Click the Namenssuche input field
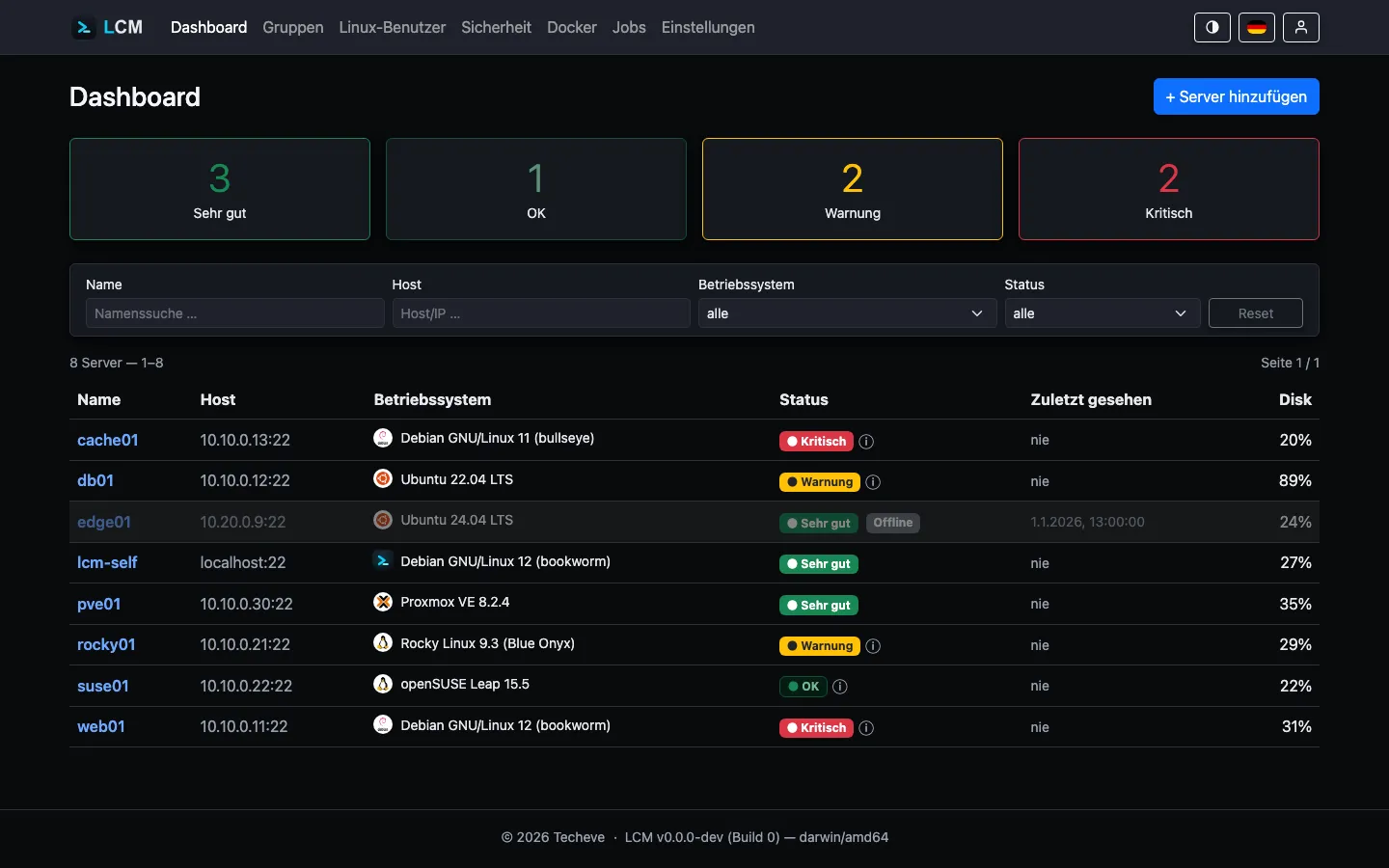The height and width of the screenshot is (868, 1389). coord(235,313)
